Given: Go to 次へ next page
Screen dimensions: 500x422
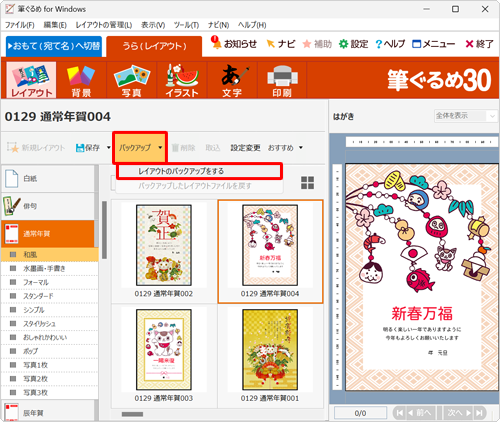Looking at the screenshot, I should pyautogui.click(x=459, y=413).
